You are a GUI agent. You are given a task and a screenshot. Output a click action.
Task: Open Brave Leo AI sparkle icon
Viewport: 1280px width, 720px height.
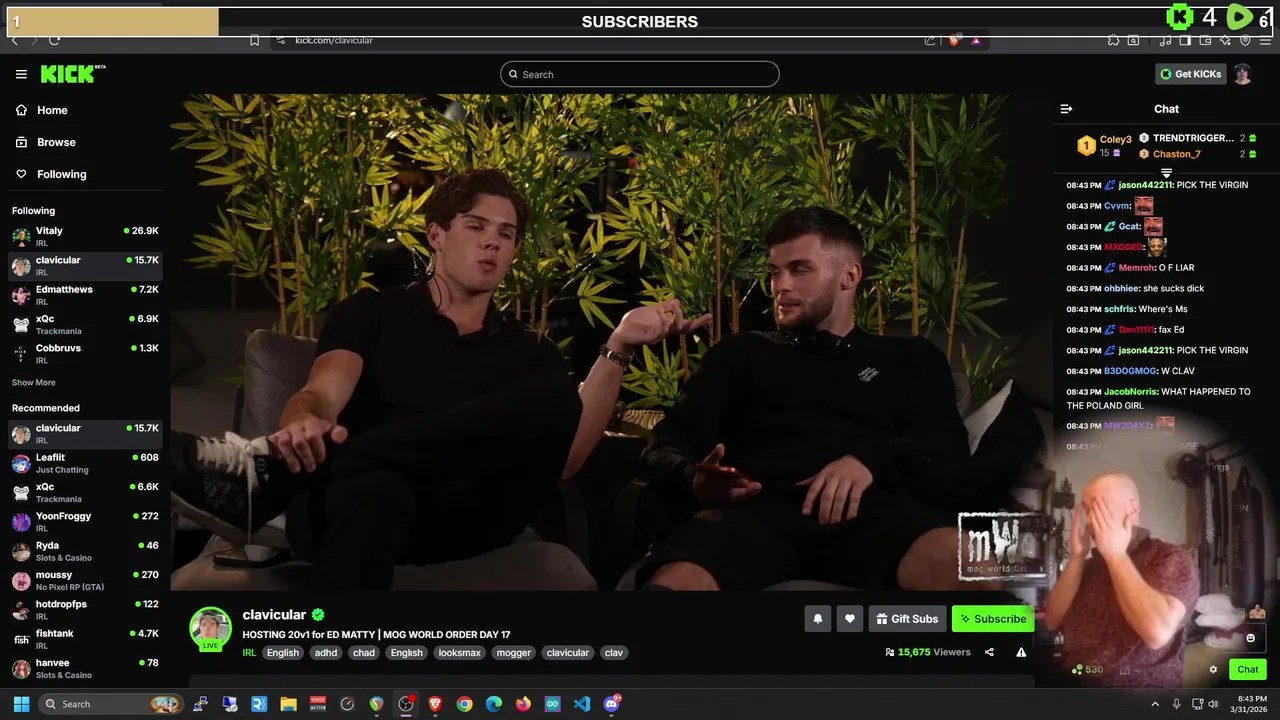coord(1225,40)
